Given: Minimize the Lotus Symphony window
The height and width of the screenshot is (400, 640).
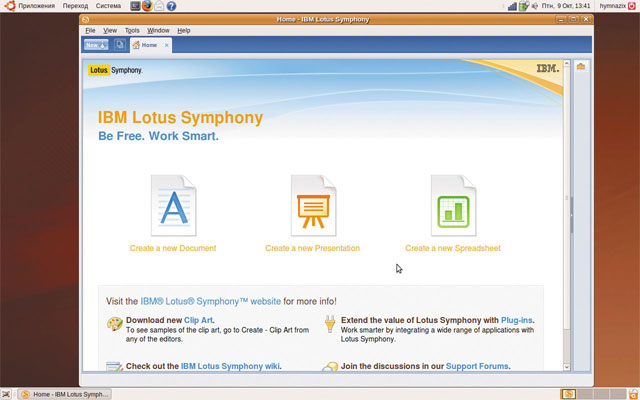Looking at the screenshot, I should (561, 19).
